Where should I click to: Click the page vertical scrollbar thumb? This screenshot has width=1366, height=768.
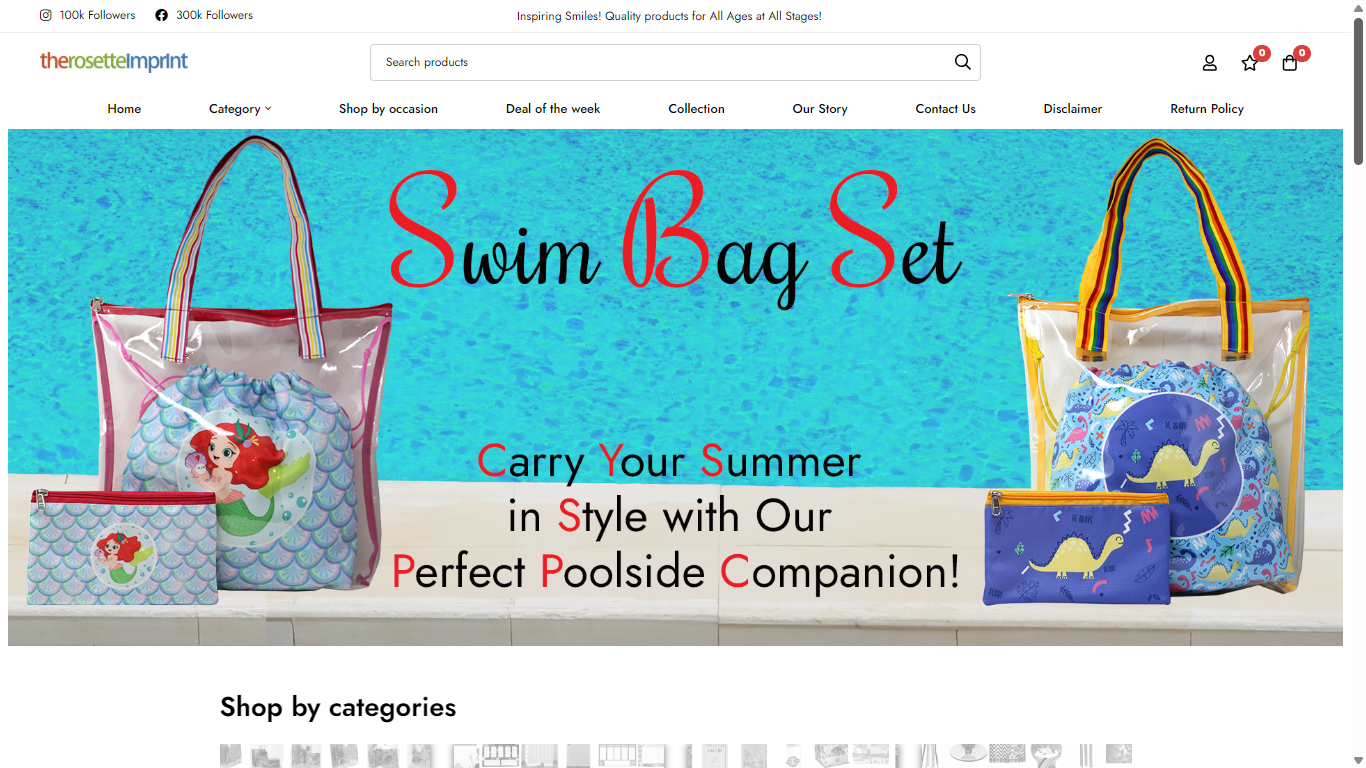point(1358,91)
